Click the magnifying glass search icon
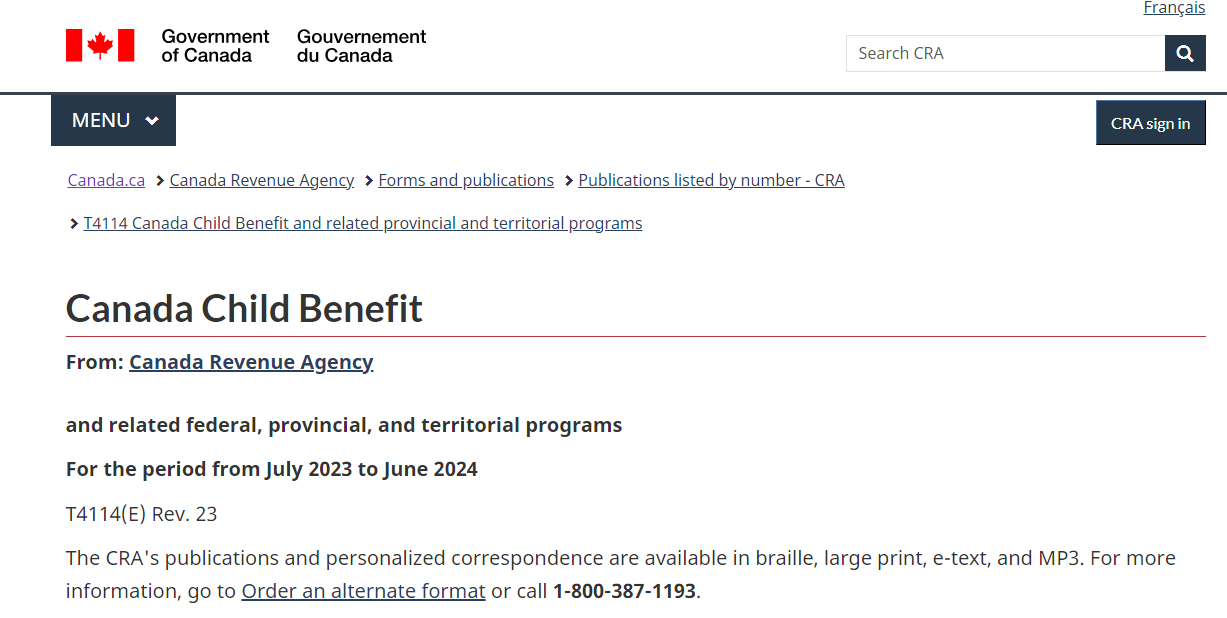 coord(1185,53)
